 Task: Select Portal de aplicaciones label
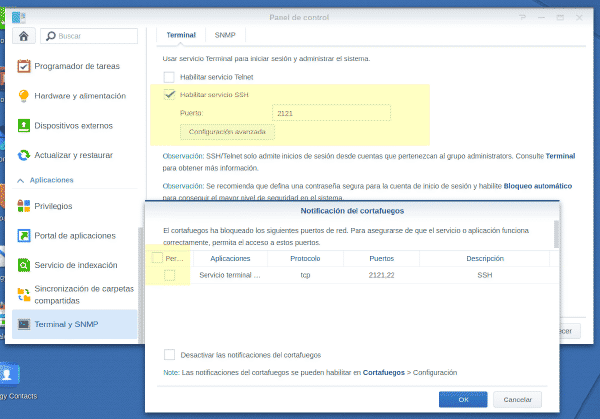(x=75, y=235)
